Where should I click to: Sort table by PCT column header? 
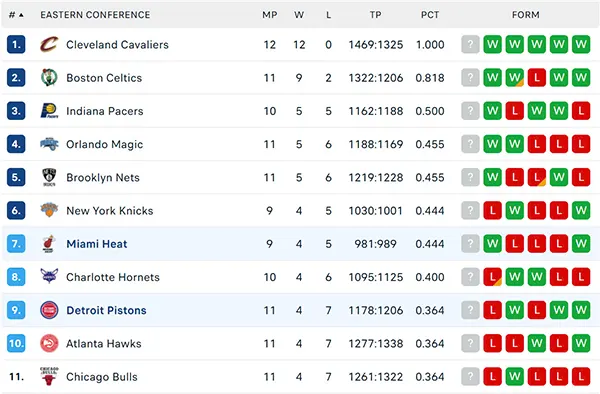(x=430, y=15)
